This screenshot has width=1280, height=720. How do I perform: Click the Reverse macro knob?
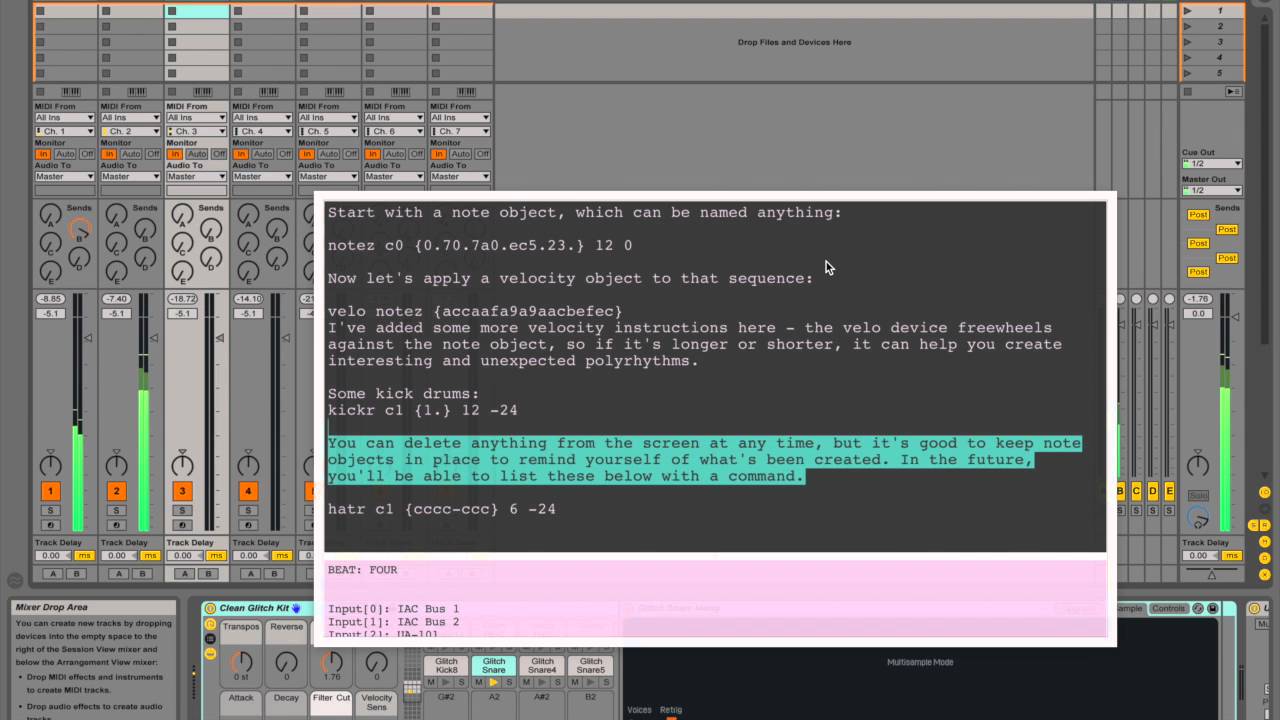(286, 662)
